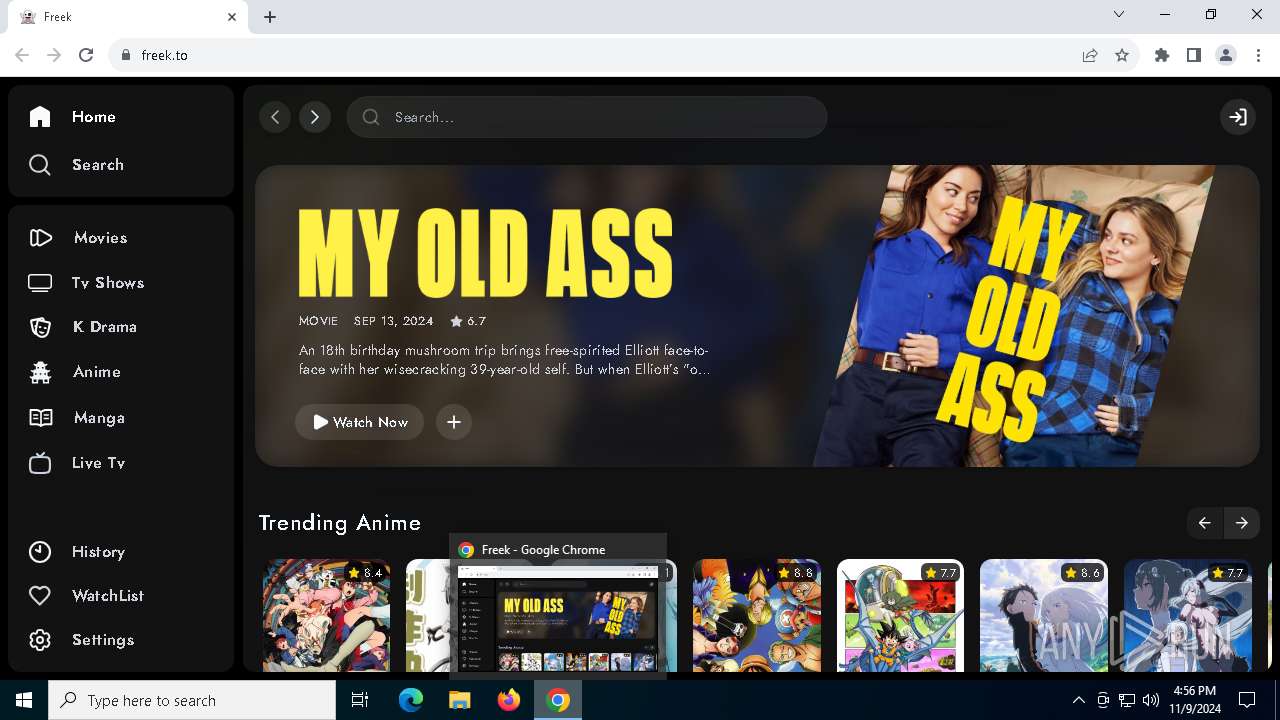Share this page from address bar
1280x720 pixels.
point(1090,55)
